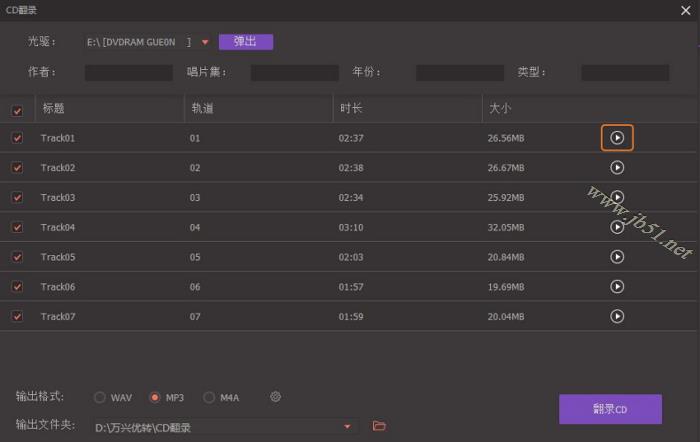
Task: Select the Track06 title cell
Action: pos(58,287)
